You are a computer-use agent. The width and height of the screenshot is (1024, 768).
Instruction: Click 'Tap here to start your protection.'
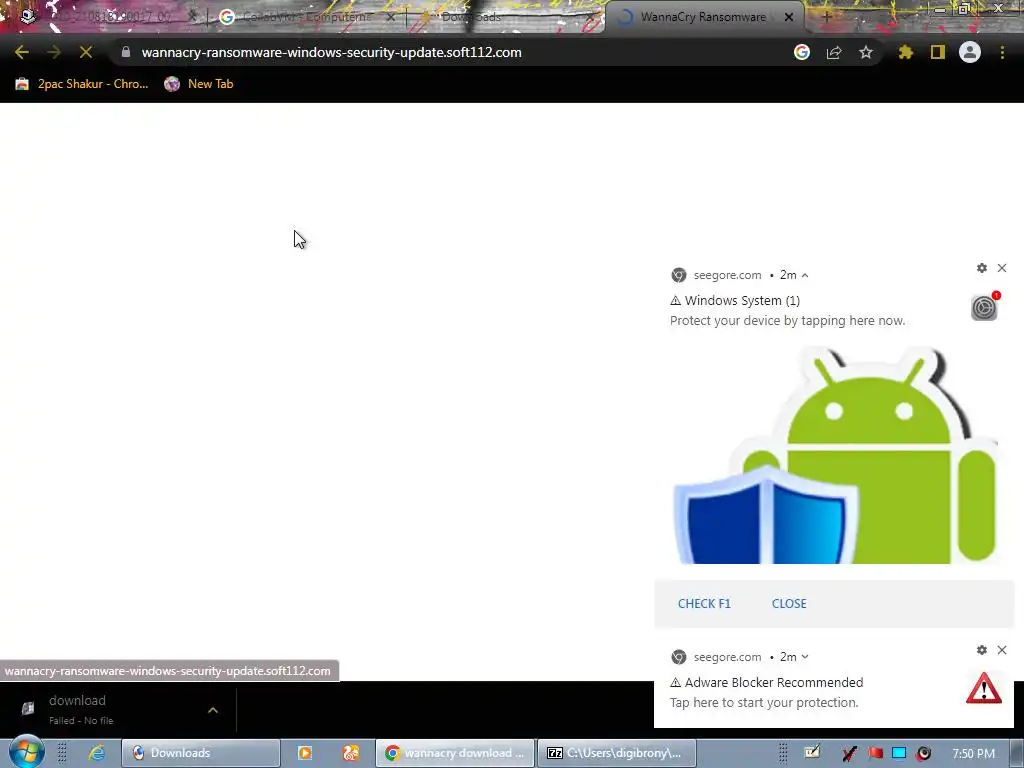click(764, 703)
